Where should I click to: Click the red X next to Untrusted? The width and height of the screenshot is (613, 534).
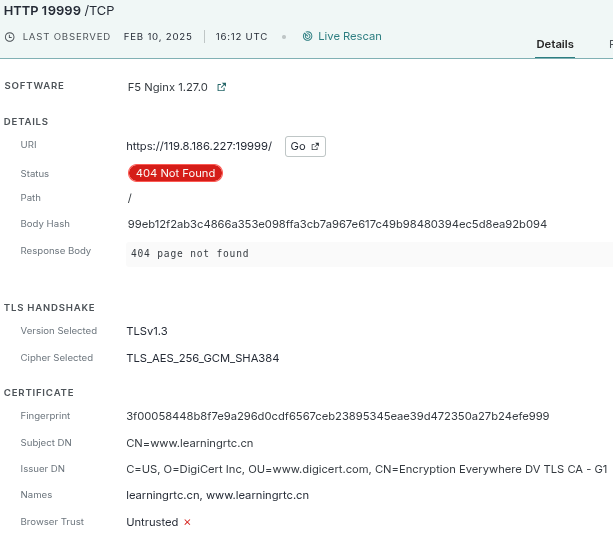pyautogui.click(x=187, y=522)
